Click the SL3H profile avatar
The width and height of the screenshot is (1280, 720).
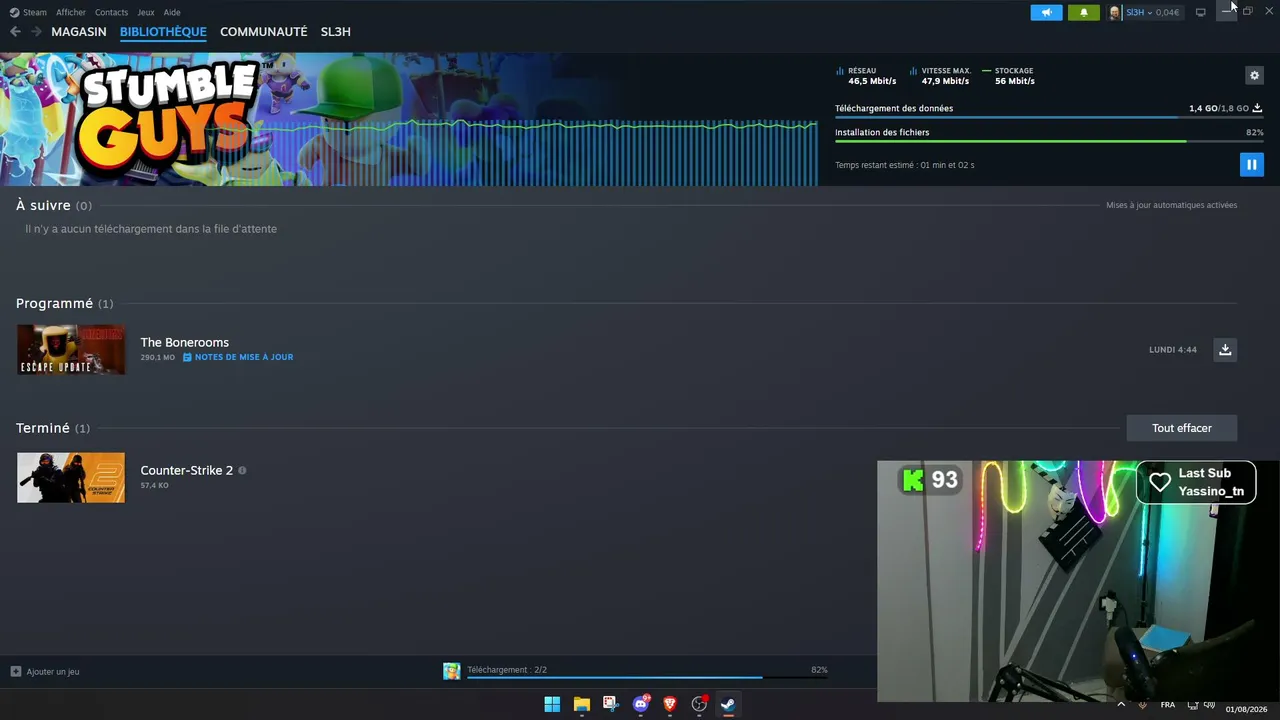[1115, 12]
